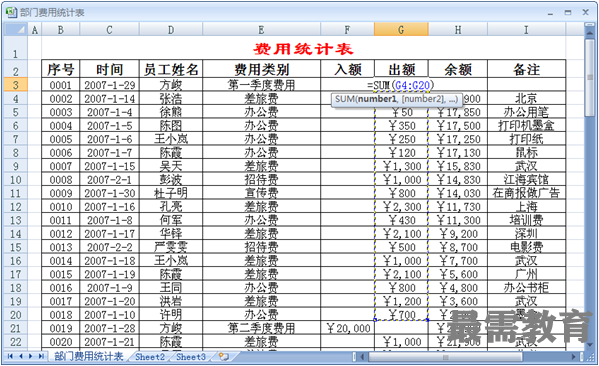Select row 3 header
599x366 pixels.
pos(16,85)
